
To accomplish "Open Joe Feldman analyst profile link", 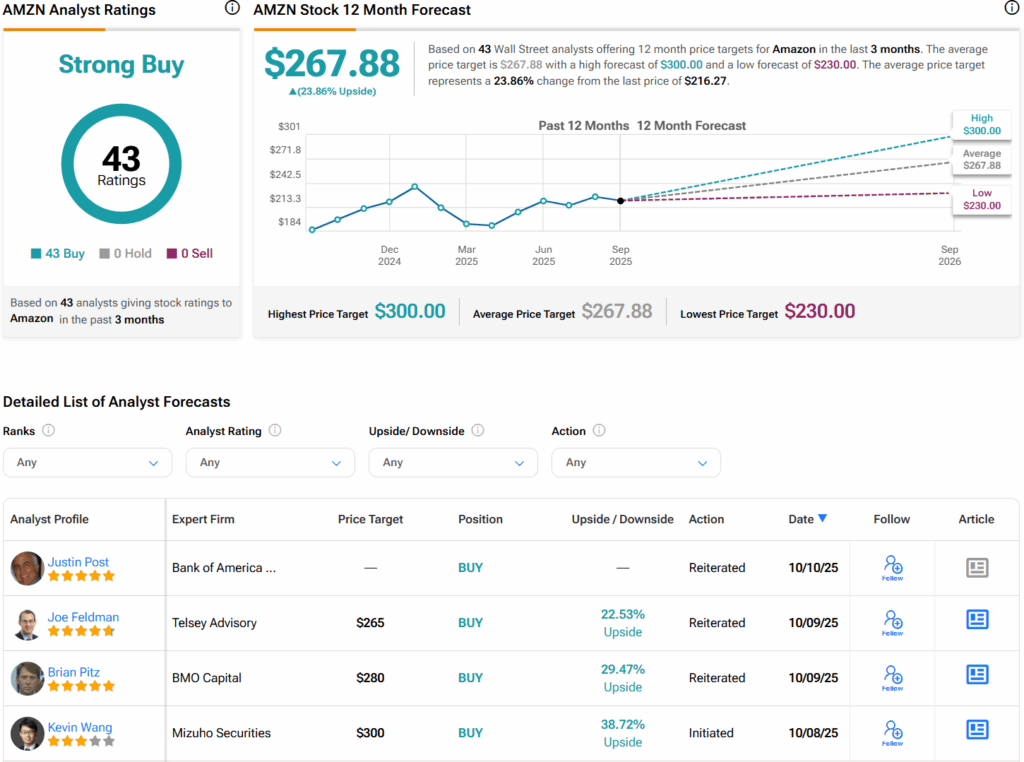I will [x=83, y=617].
